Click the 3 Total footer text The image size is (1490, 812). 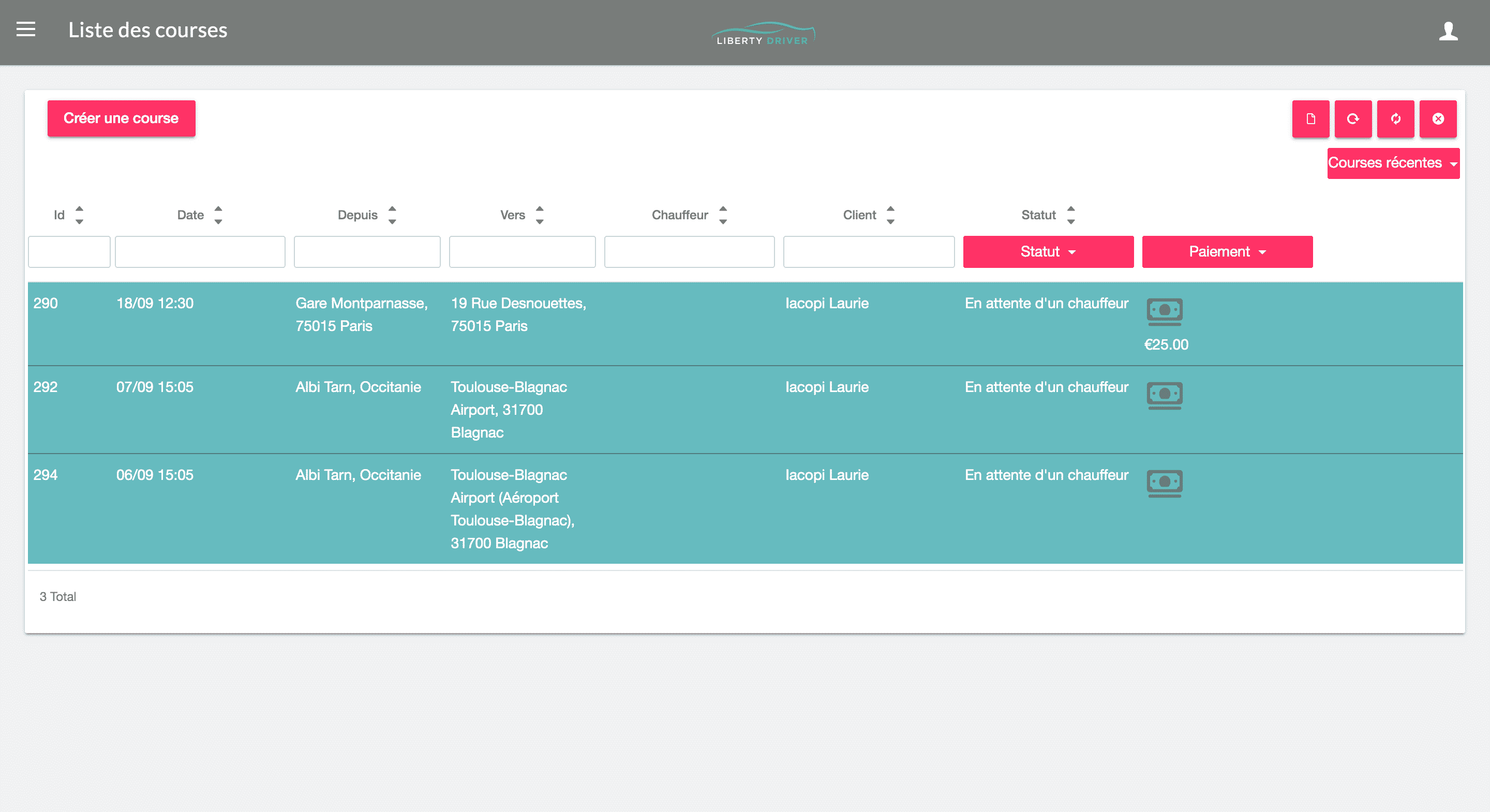tap(57, 597)
